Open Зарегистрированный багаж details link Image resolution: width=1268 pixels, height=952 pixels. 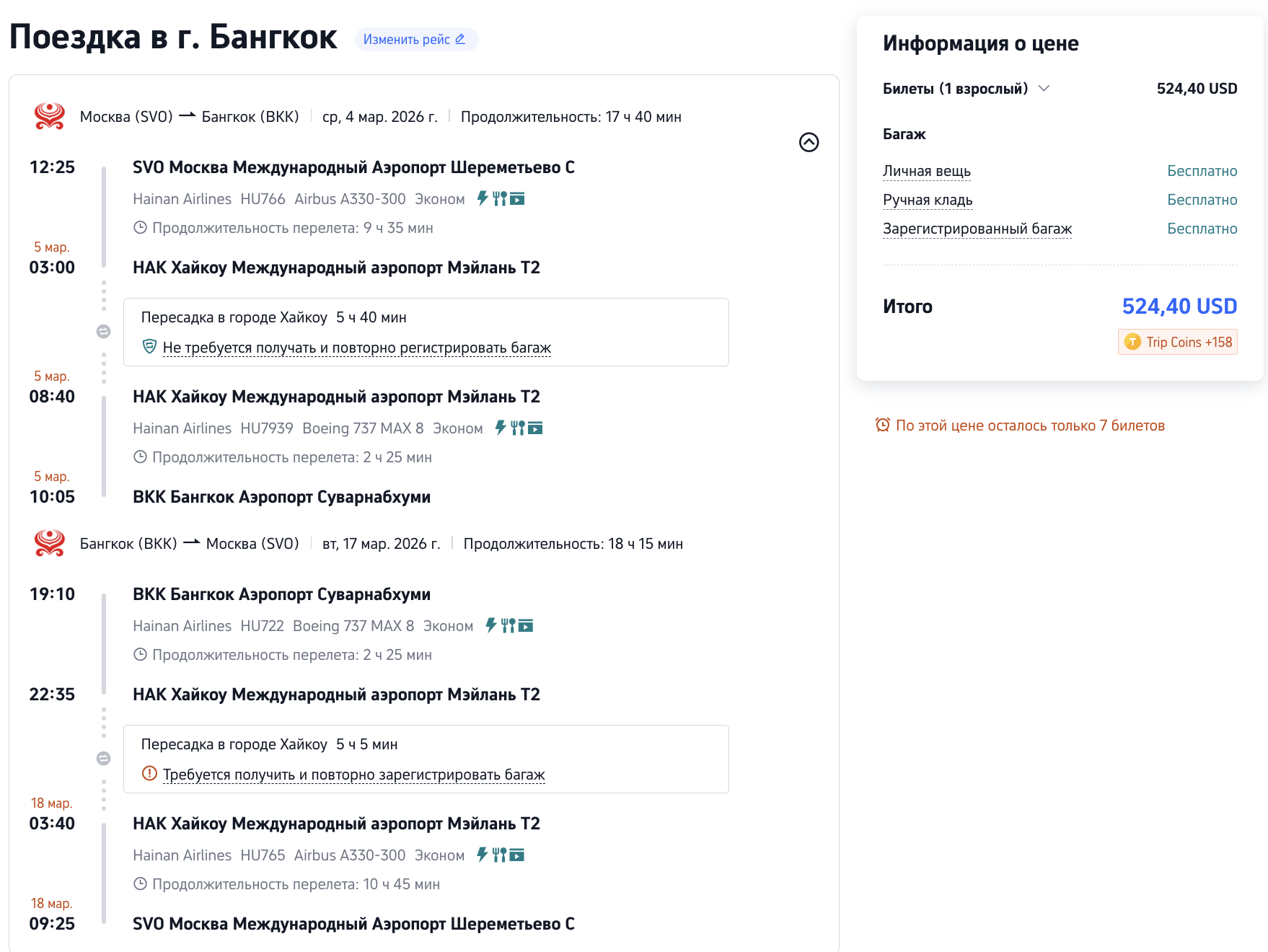click(x=977, y=229)
